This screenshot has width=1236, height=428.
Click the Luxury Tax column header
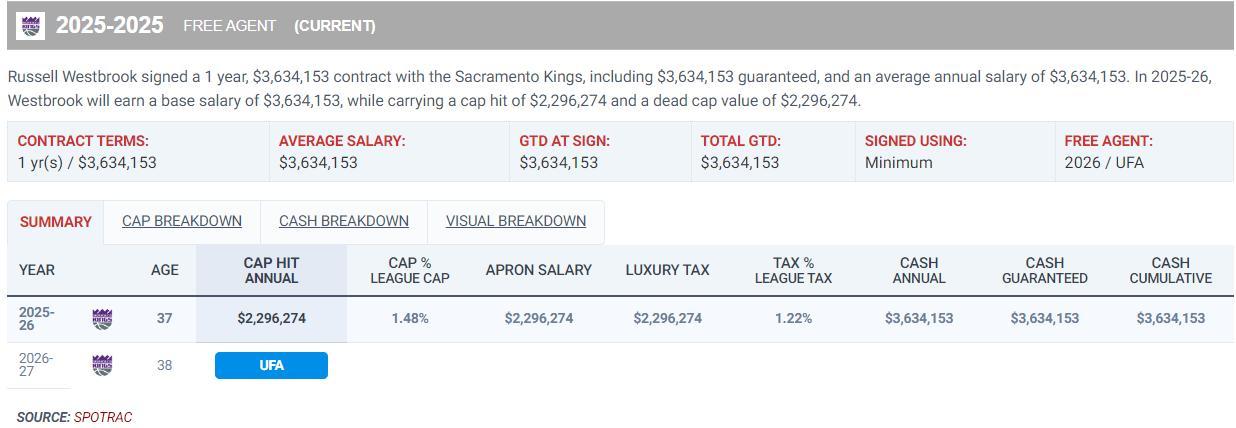coord(667,270)
